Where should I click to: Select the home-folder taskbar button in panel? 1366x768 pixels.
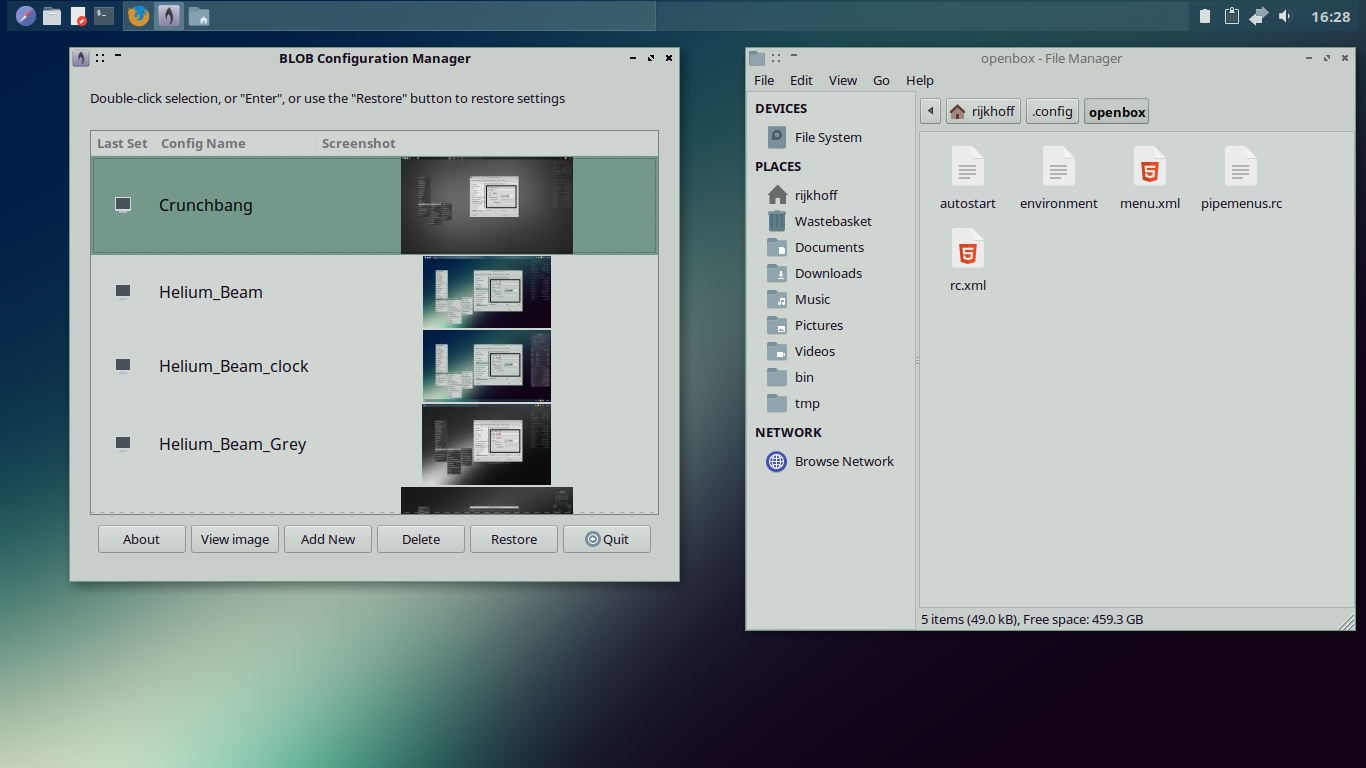pos(199,16)
